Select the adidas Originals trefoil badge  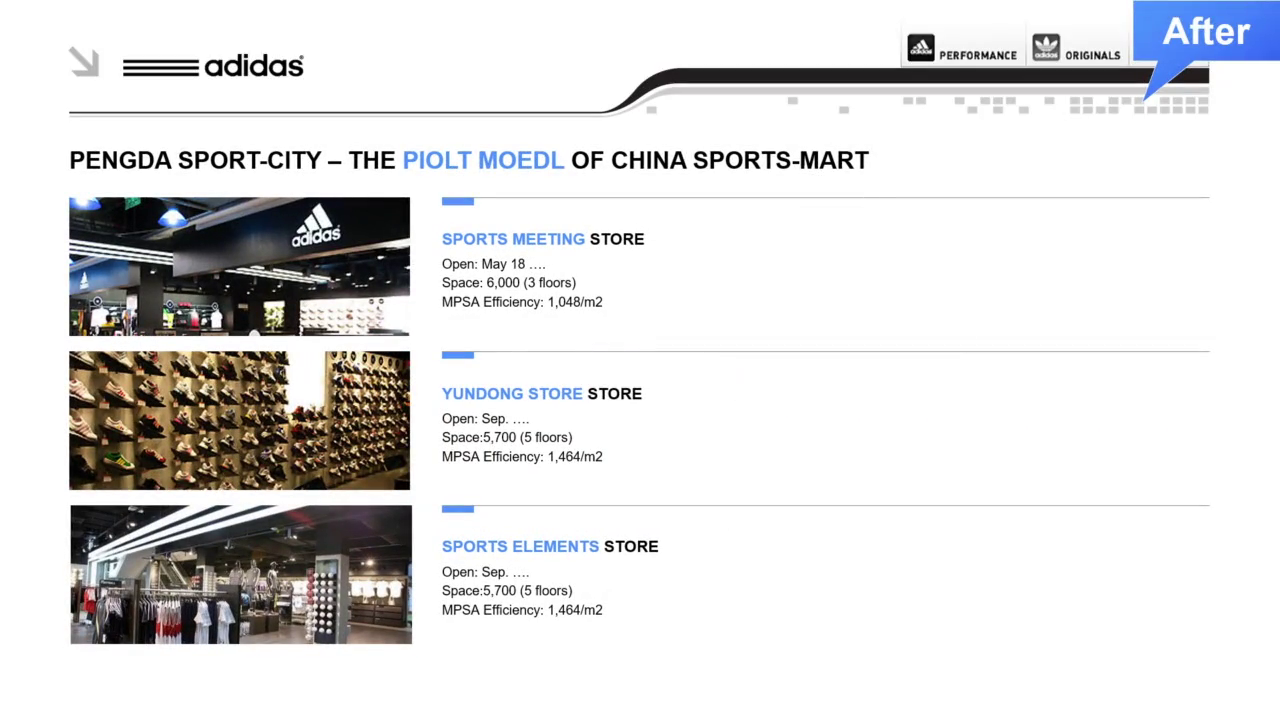1046,48
